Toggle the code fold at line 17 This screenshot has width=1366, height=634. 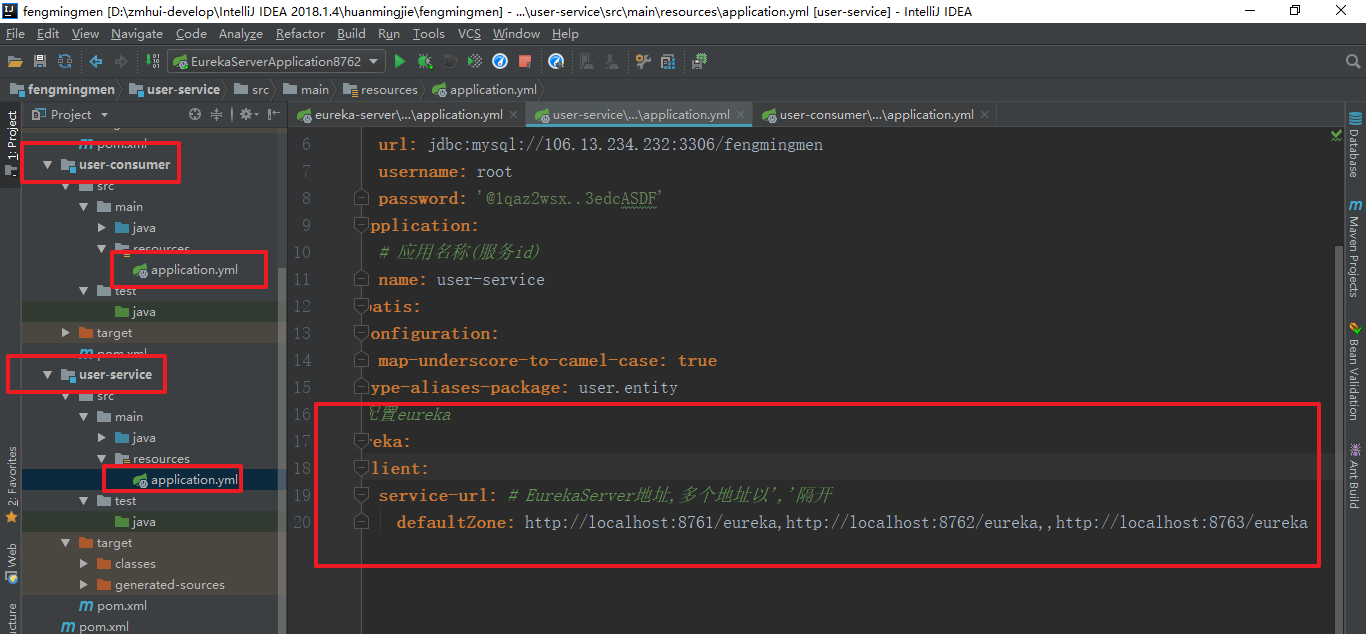click(x=361, y=441)
